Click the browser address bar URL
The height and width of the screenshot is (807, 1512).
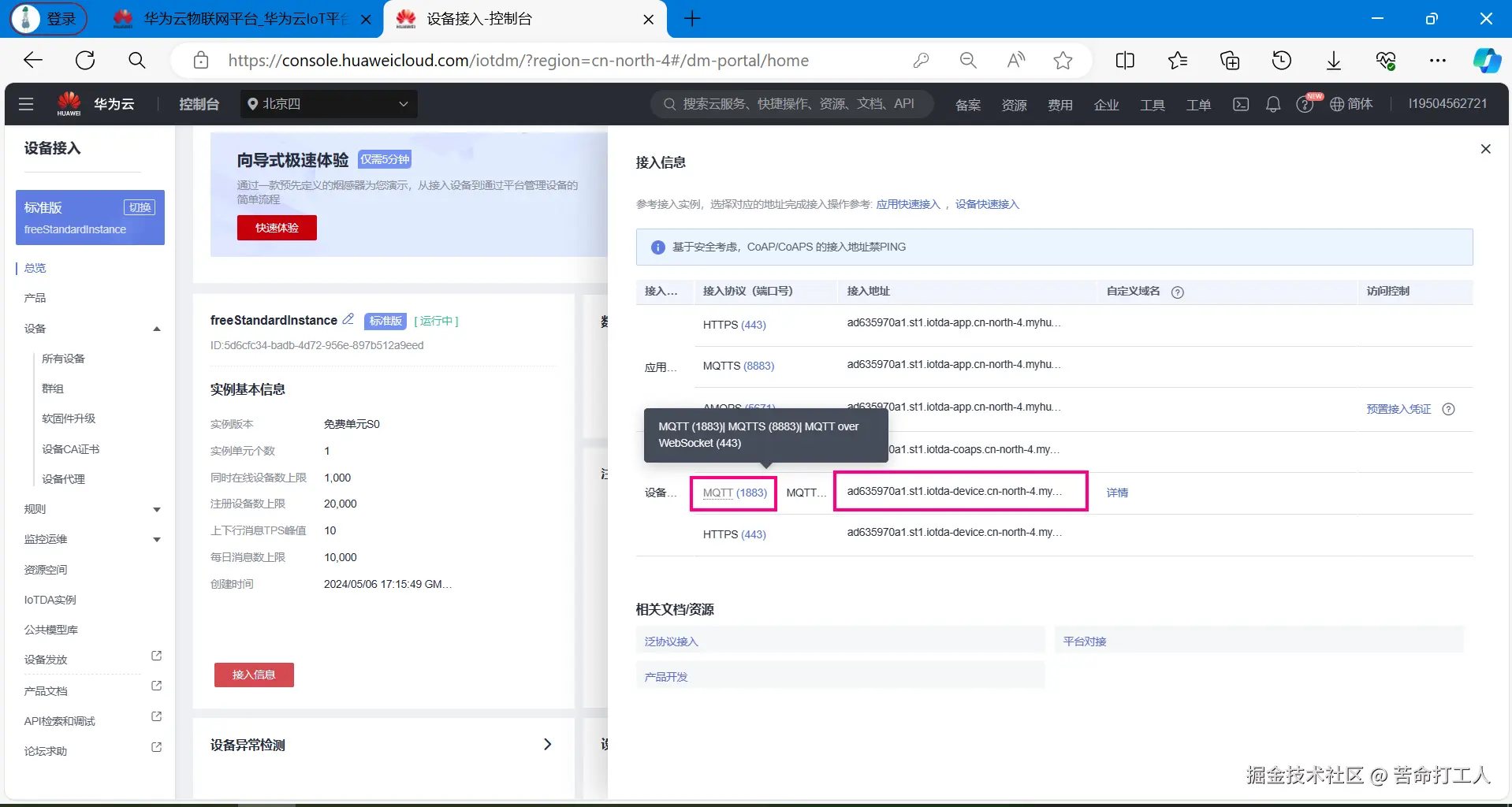pos(518,61)
